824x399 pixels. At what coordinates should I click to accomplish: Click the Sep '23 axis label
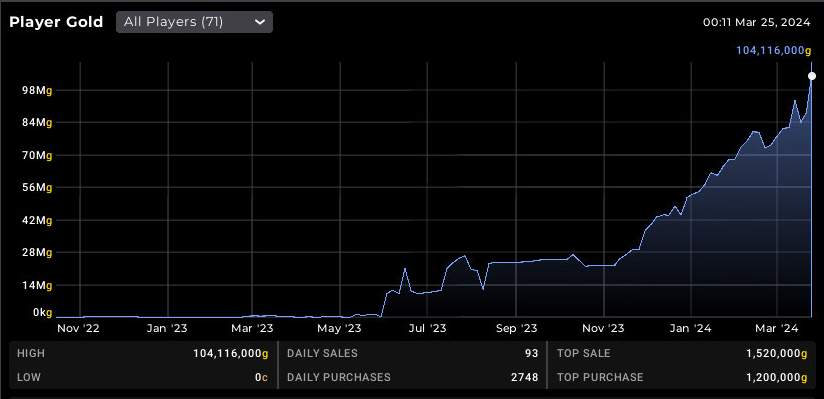coord(516,329)
